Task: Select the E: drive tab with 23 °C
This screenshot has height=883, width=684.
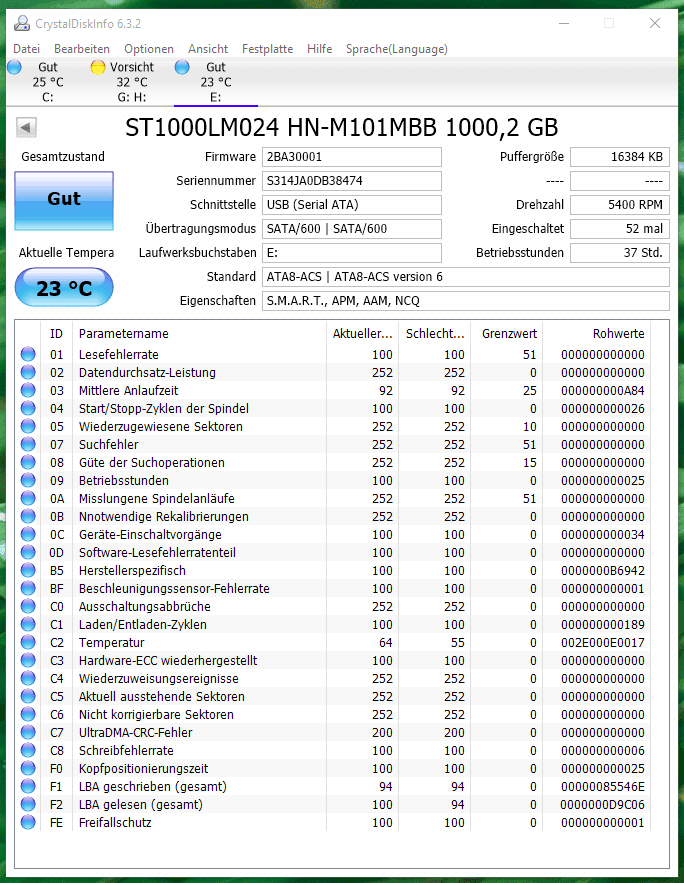Action: click(216, 82)
